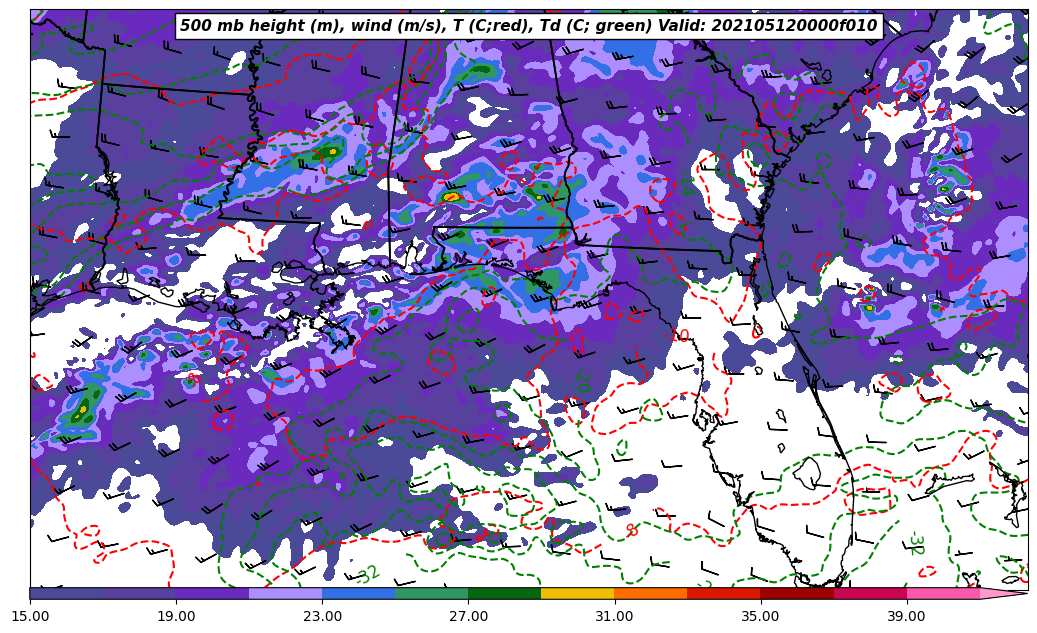This screenshot has width=1037, height=633.
Task: Click the 35.00 colorbar tick label
Action: 760,616
